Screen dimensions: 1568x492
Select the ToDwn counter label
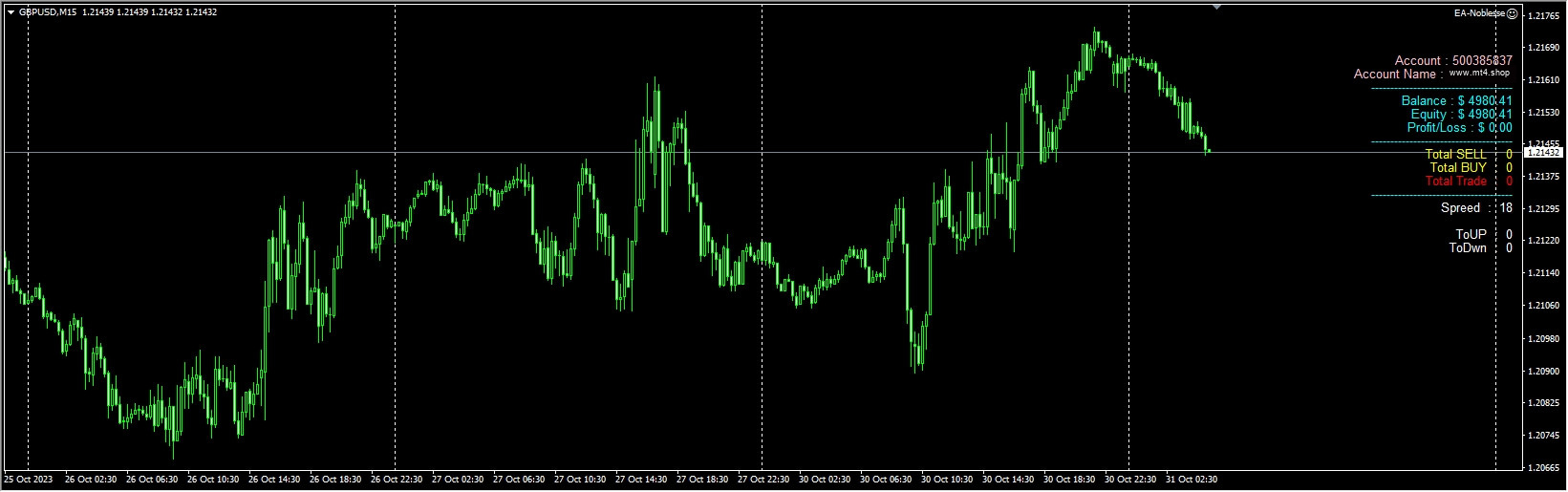click(1468, 247)
